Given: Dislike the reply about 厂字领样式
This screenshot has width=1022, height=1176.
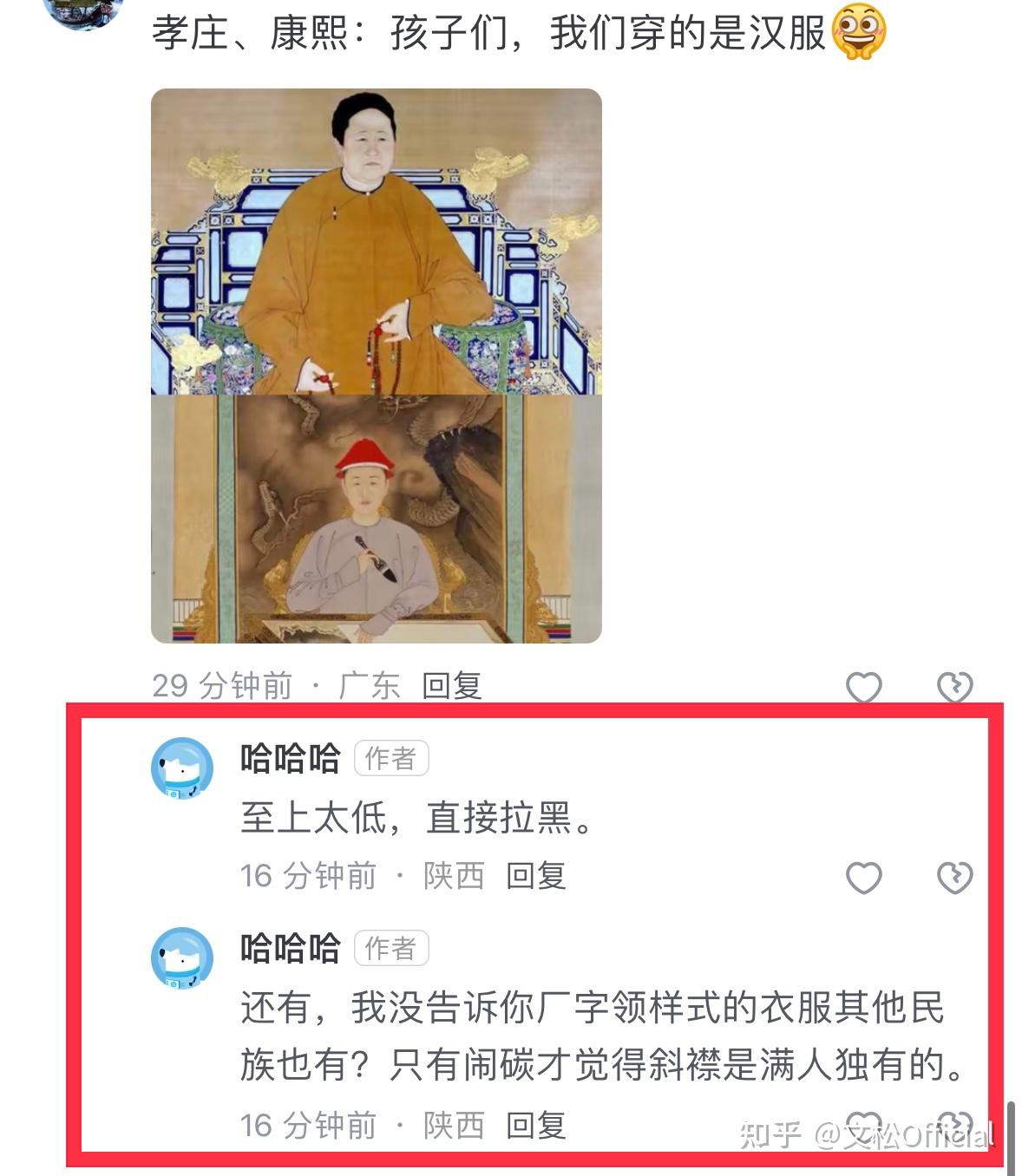Looking at the screenshot, I should [955, 1126].
